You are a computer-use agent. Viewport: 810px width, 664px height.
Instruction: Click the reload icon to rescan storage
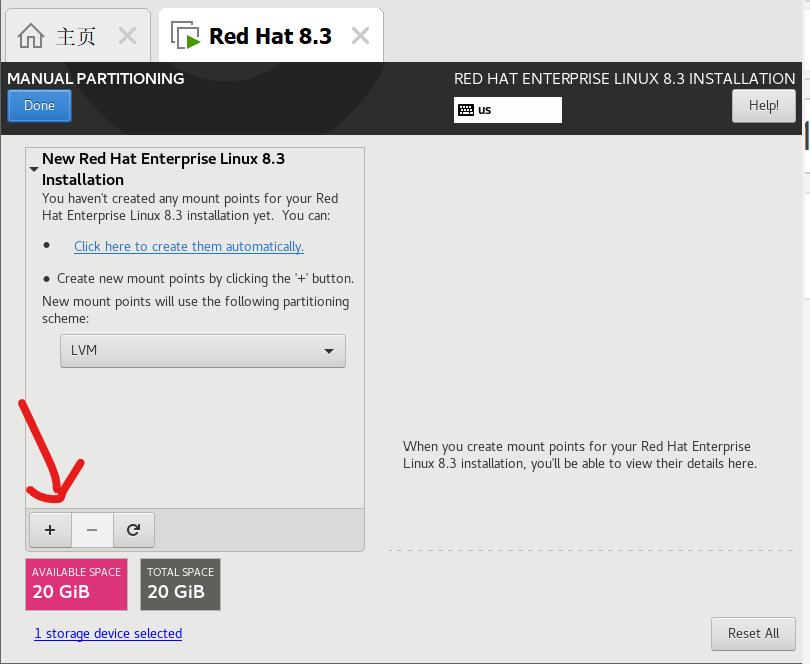coord(133,530)
